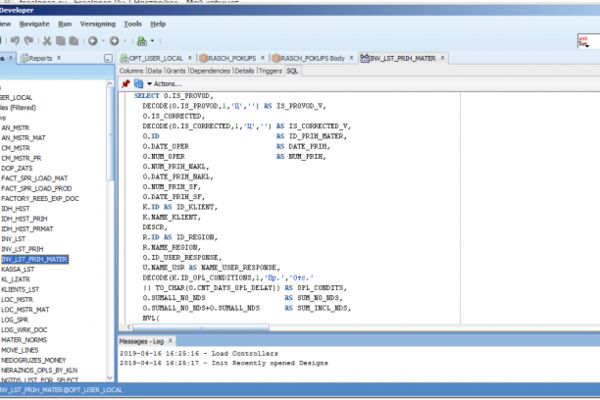
Task: Open the SQL Worksheet dropdown arrow
Action: point(152,41)
